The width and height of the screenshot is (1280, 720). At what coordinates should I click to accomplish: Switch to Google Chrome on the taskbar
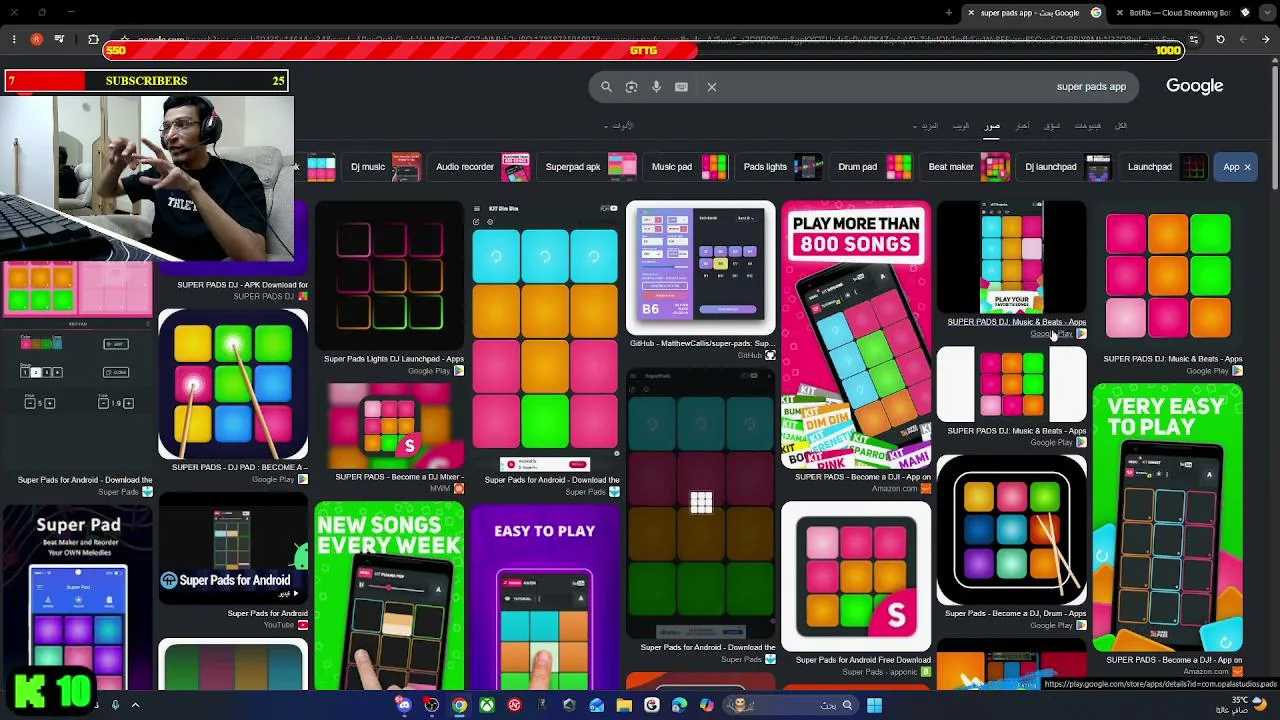click(x=459, y=705)
